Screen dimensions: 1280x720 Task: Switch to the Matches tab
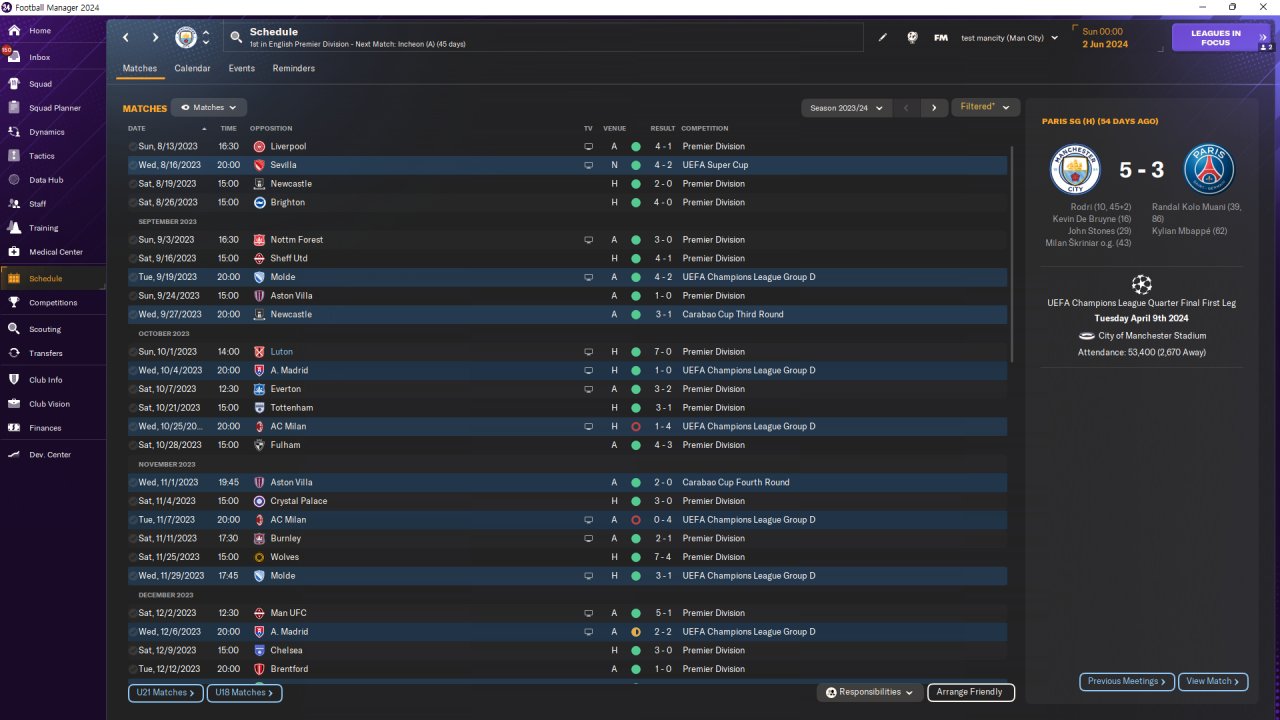[x=140, y=68]
